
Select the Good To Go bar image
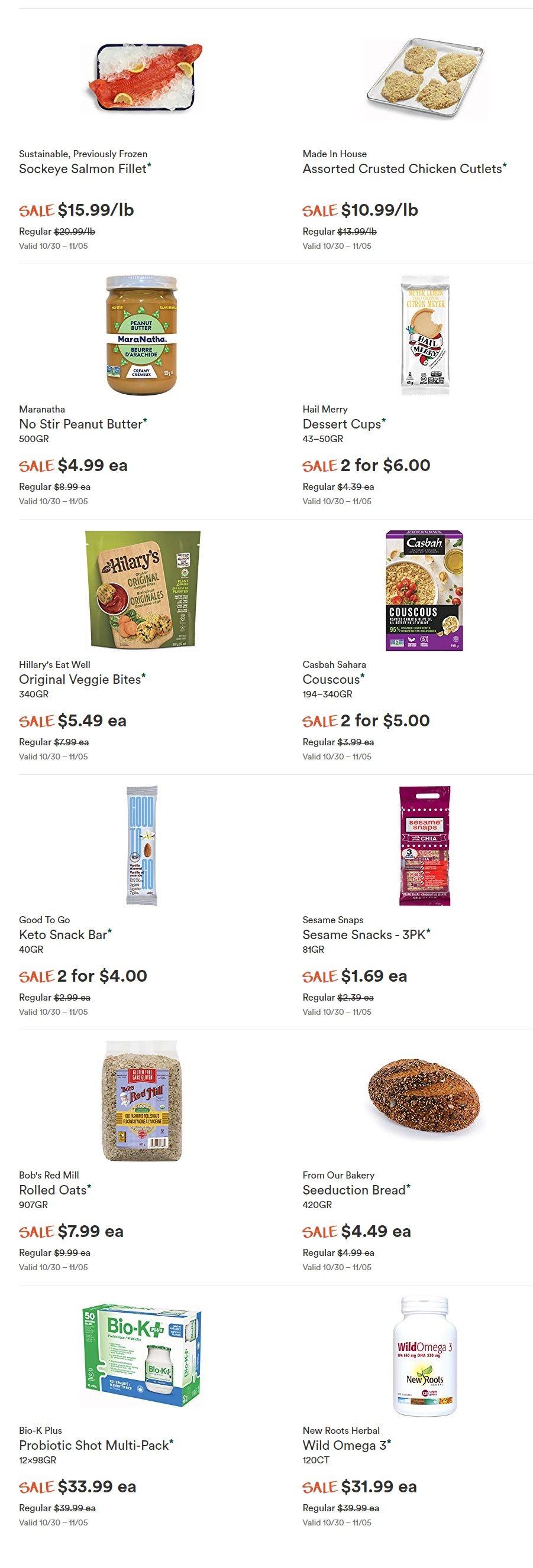(x=141, y=845)
